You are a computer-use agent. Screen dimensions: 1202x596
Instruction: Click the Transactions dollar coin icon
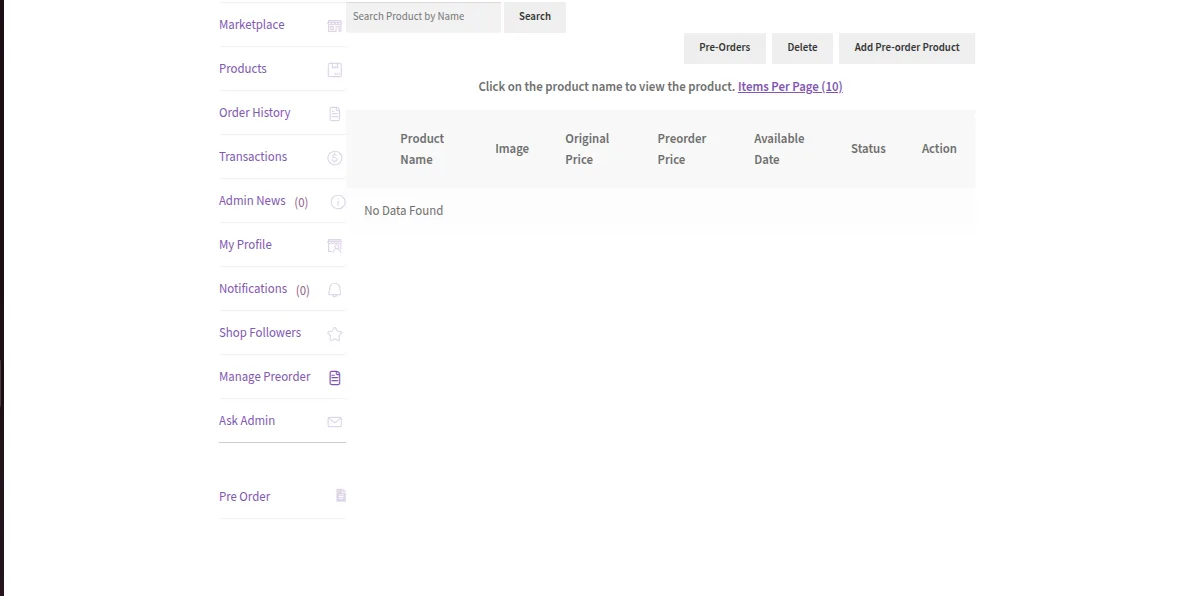335,158
